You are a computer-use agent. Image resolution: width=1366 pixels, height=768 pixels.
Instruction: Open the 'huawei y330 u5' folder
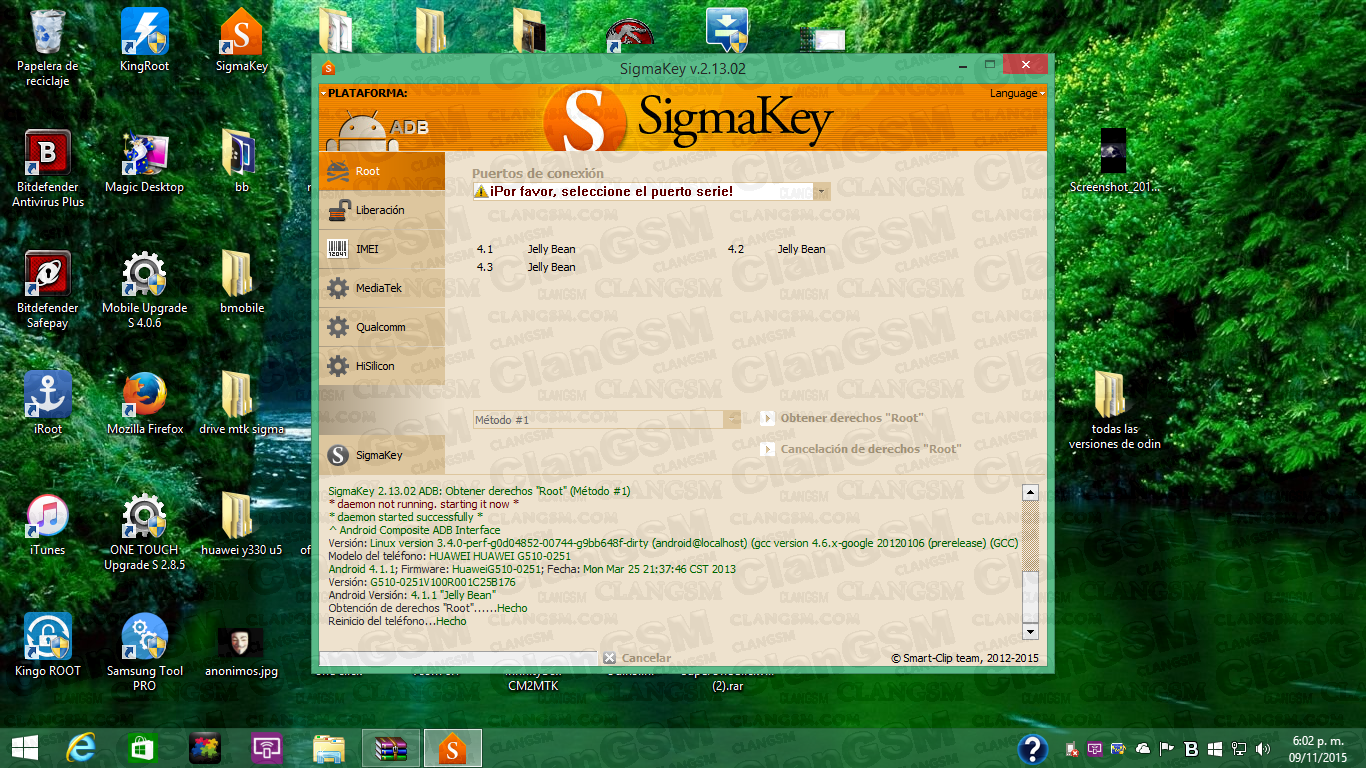click(x=241, y=525)
